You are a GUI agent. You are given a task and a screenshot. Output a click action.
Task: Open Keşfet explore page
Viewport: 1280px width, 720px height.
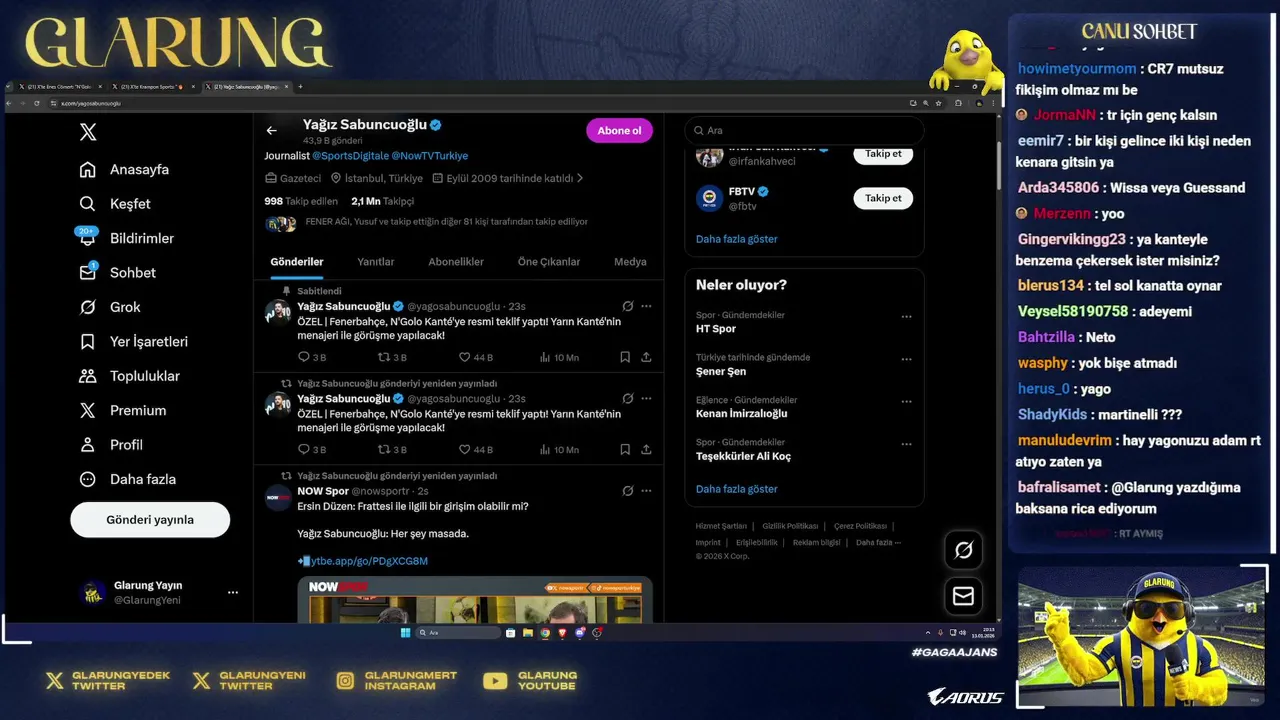pyautogui.click(x=115, y=204)
